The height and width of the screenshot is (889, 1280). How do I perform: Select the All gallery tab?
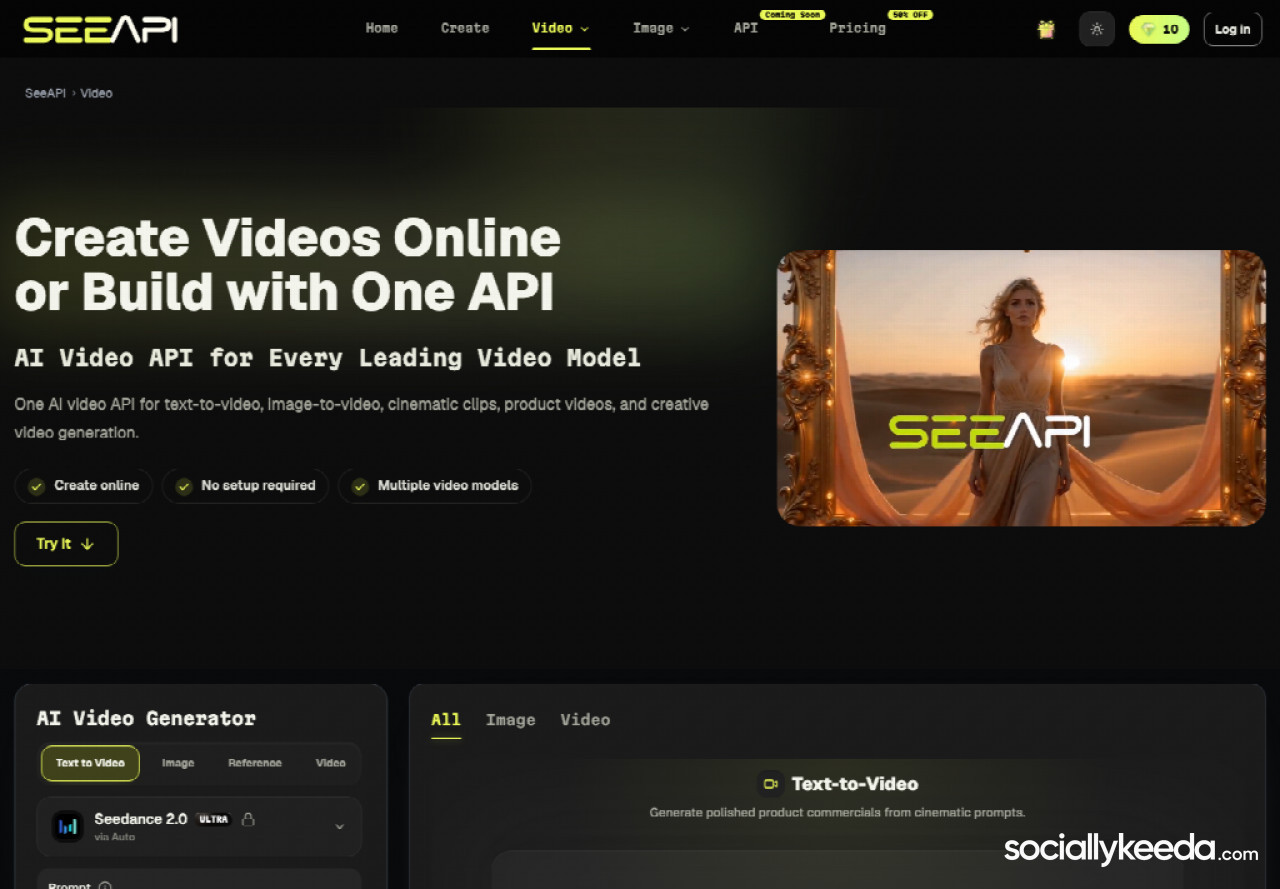(x=446, y=720)
